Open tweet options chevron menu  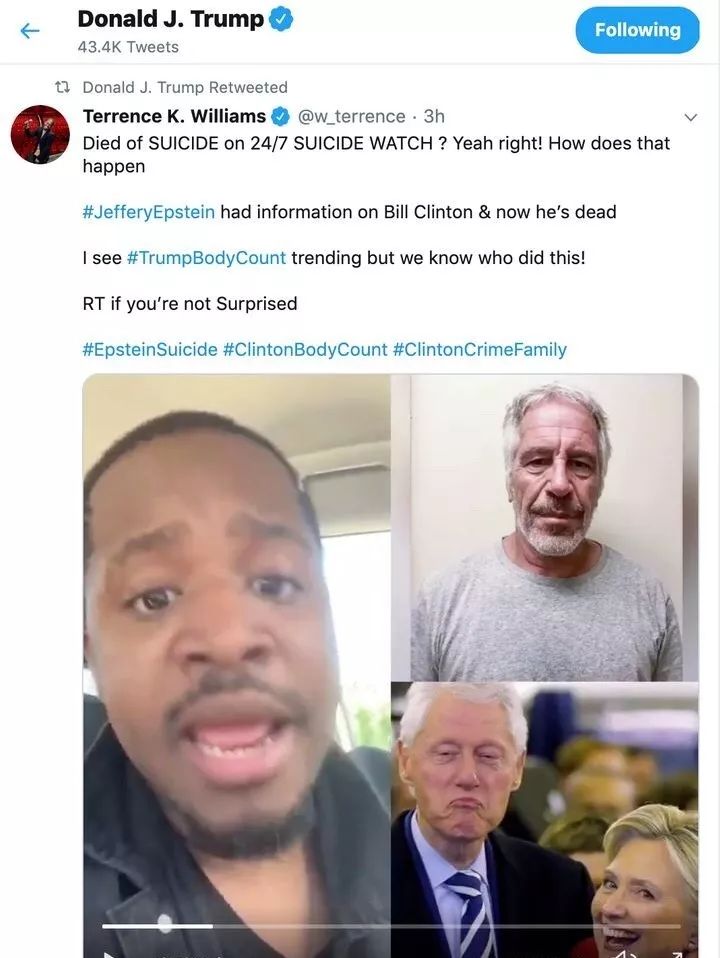pos(690,117)
